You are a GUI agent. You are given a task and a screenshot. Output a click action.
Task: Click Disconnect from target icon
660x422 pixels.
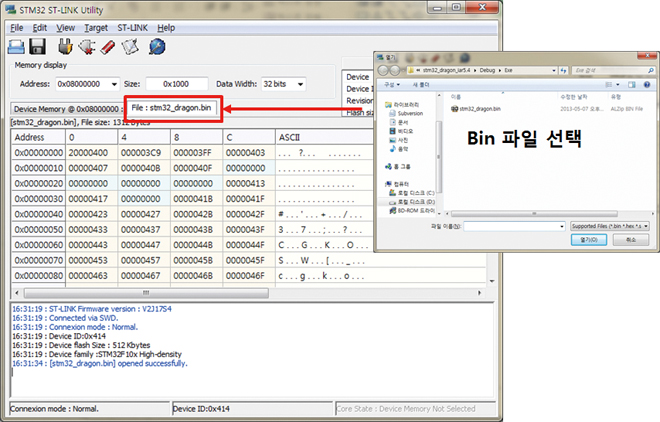pyautogui.click(x=87, y=47)
